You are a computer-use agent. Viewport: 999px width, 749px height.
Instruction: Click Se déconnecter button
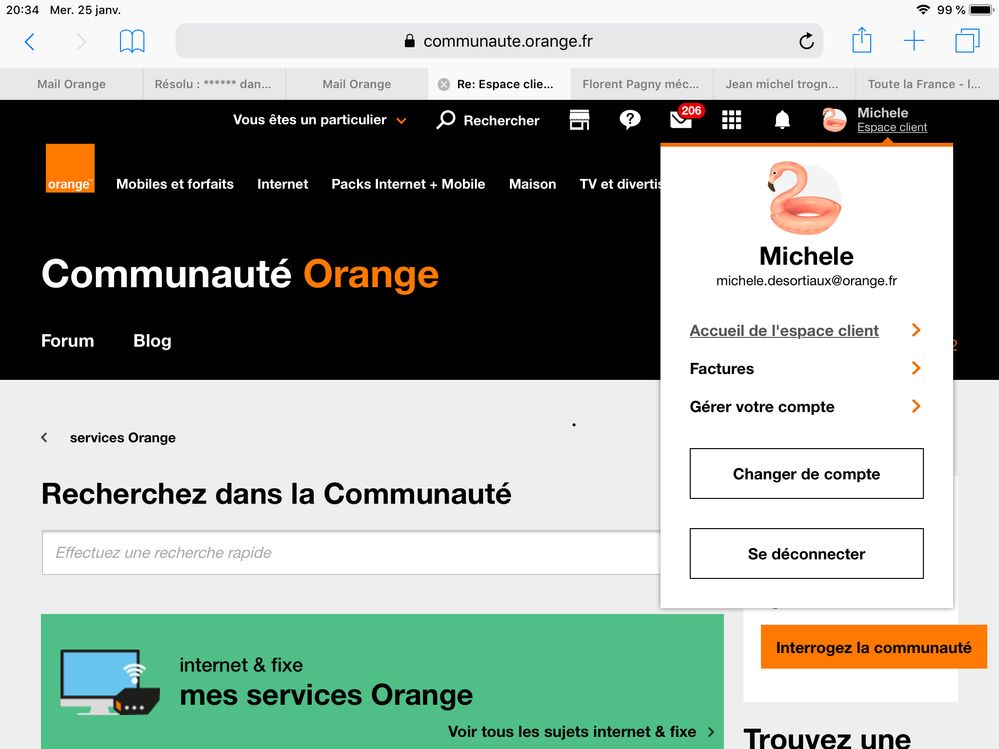click(806, 553)
